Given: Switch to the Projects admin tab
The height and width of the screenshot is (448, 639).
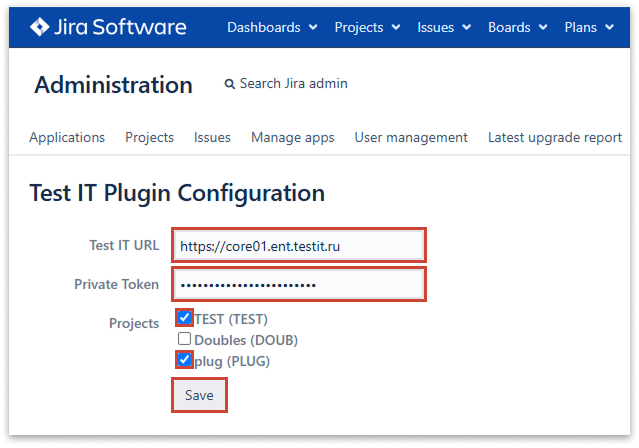Looking at the screenshot, I should pos(150,137).
